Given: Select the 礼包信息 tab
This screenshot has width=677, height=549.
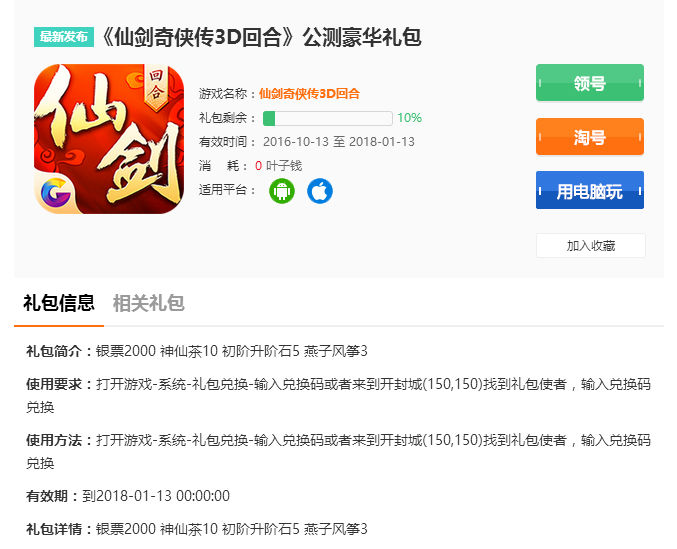Looking at the screenshot, I should point(59,303).
